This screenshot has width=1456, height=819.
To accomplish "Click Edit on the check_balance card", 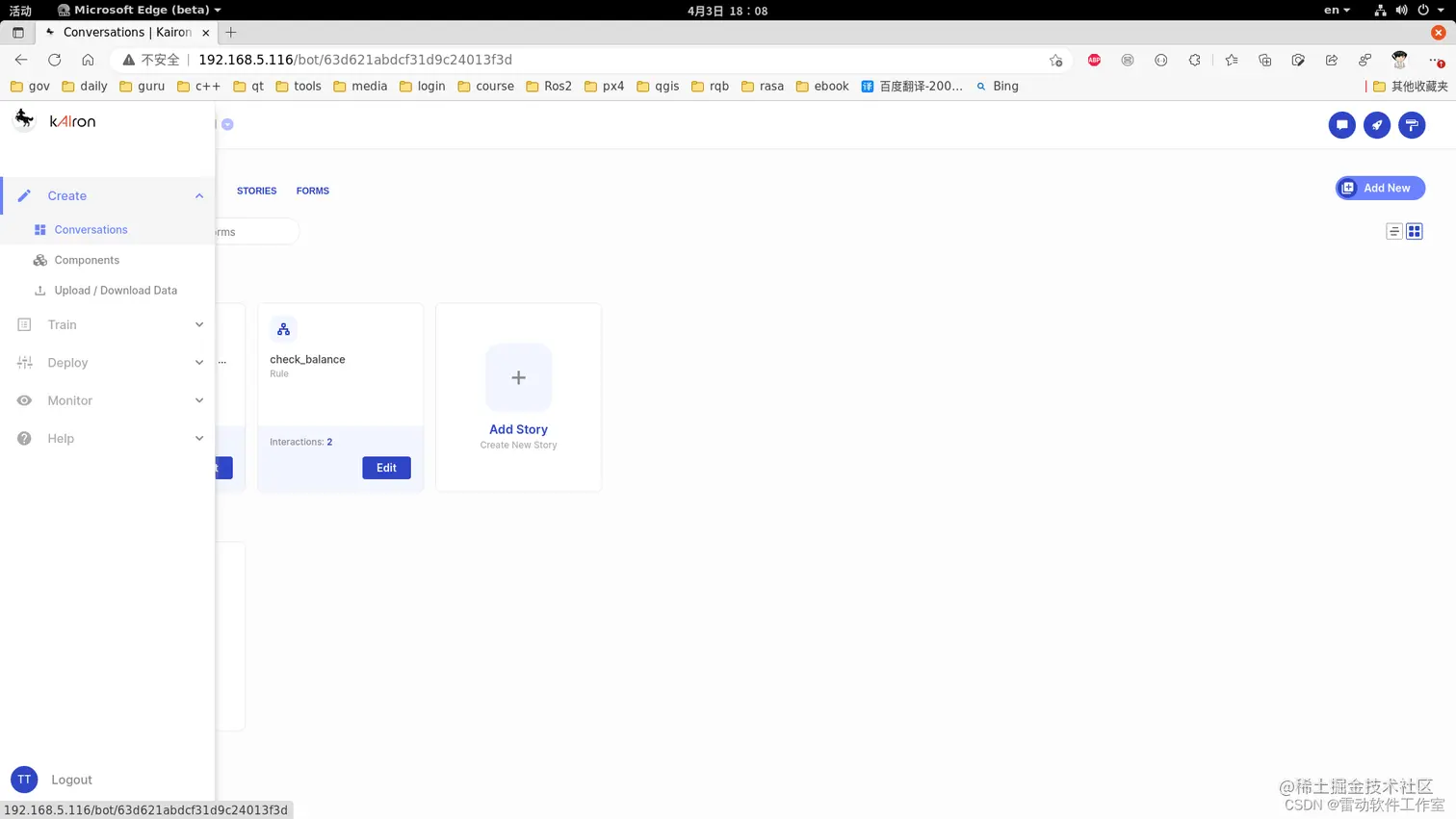I will [x=386, y=468].
